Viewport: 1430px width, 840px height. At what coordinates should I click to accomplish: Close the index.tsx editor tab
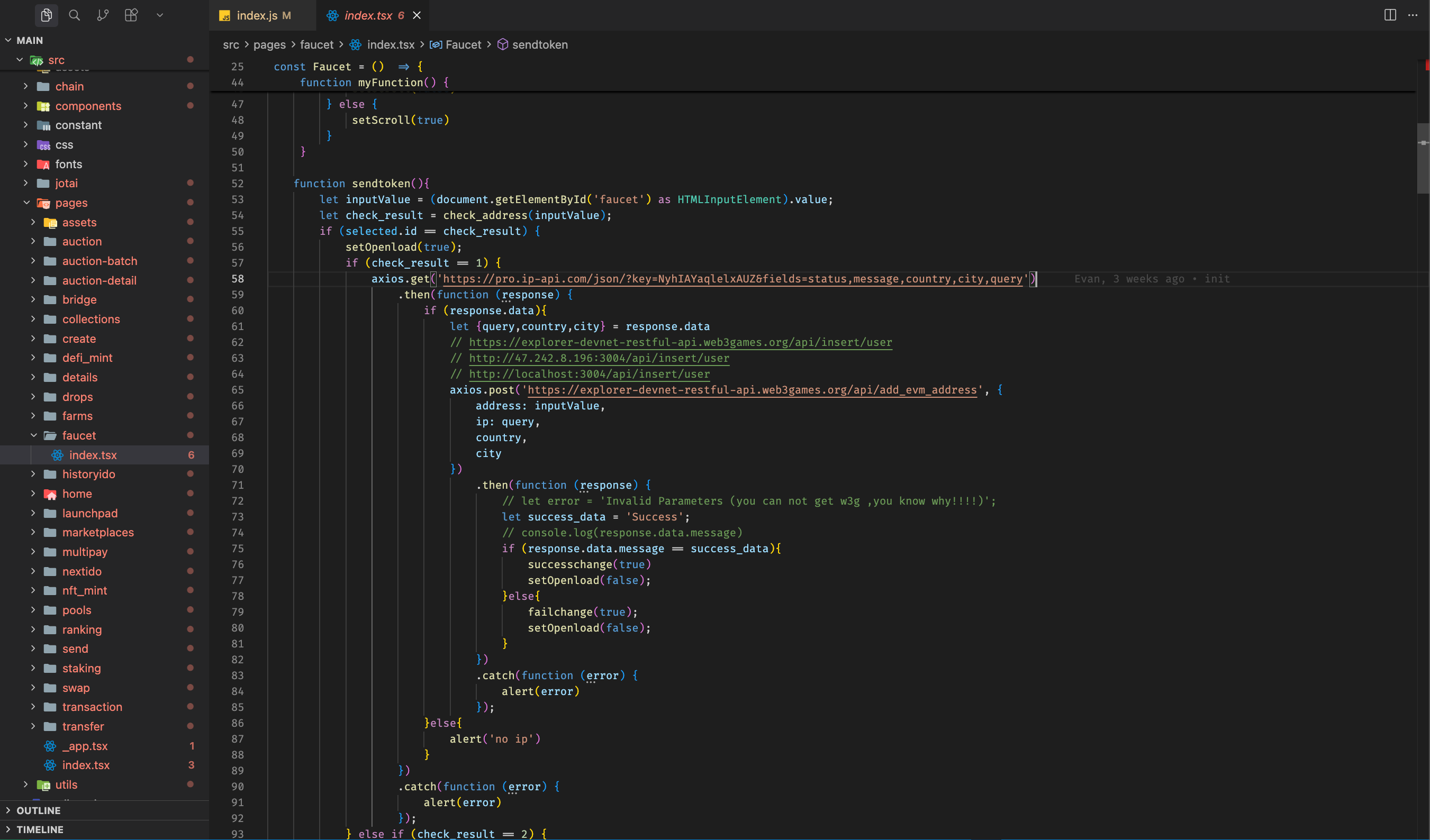pos(417,16)
